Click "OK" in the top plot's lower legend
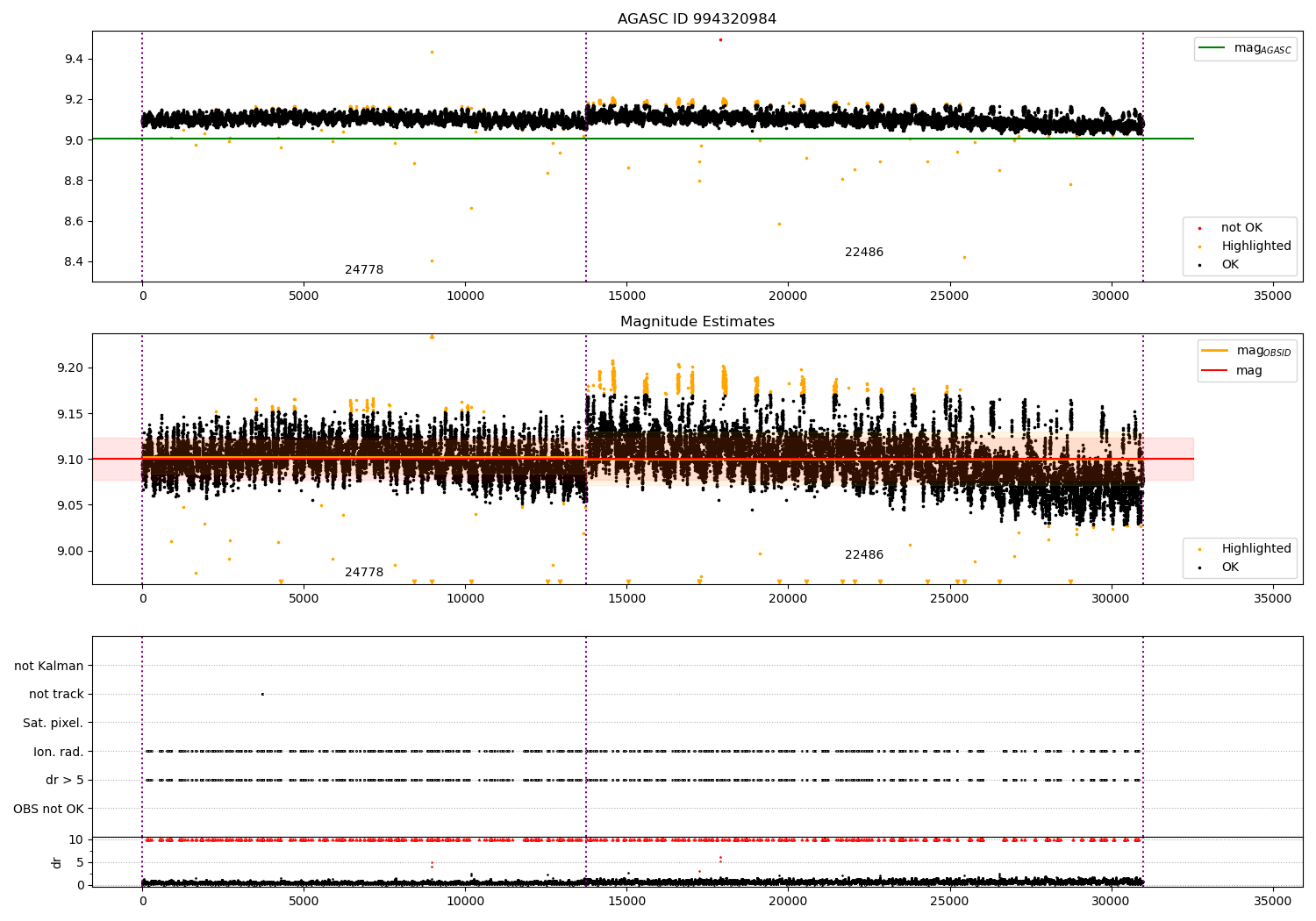 tap(1230, 265)
